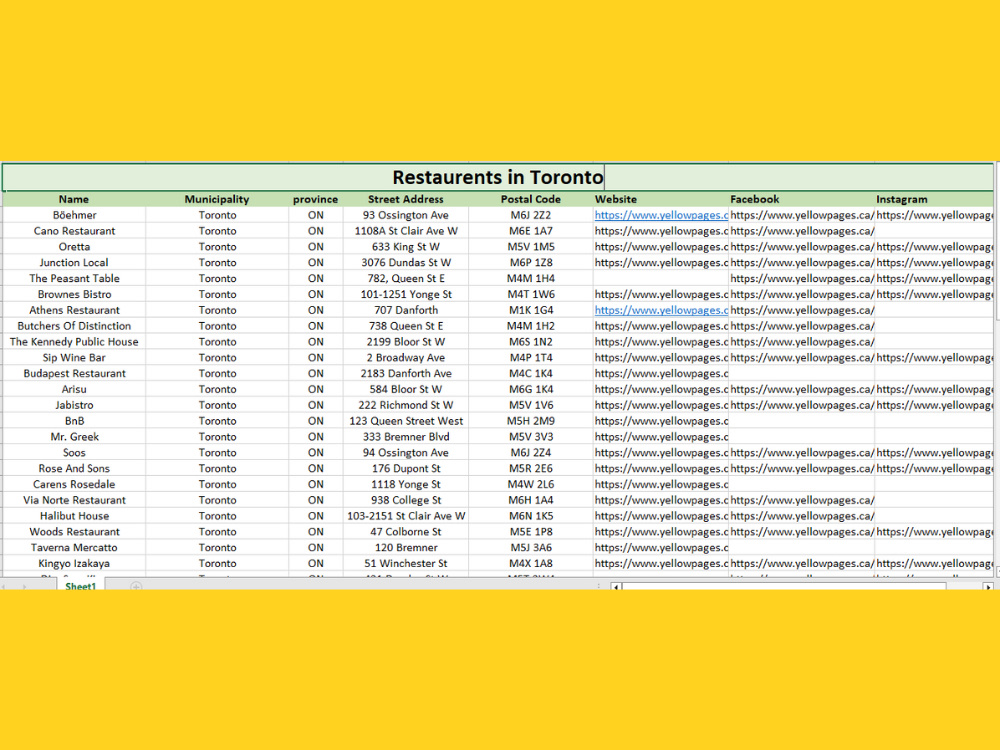Select address cell '707 Danforth'
This screenshot has width=1000, height=750.
click(406, 310)
